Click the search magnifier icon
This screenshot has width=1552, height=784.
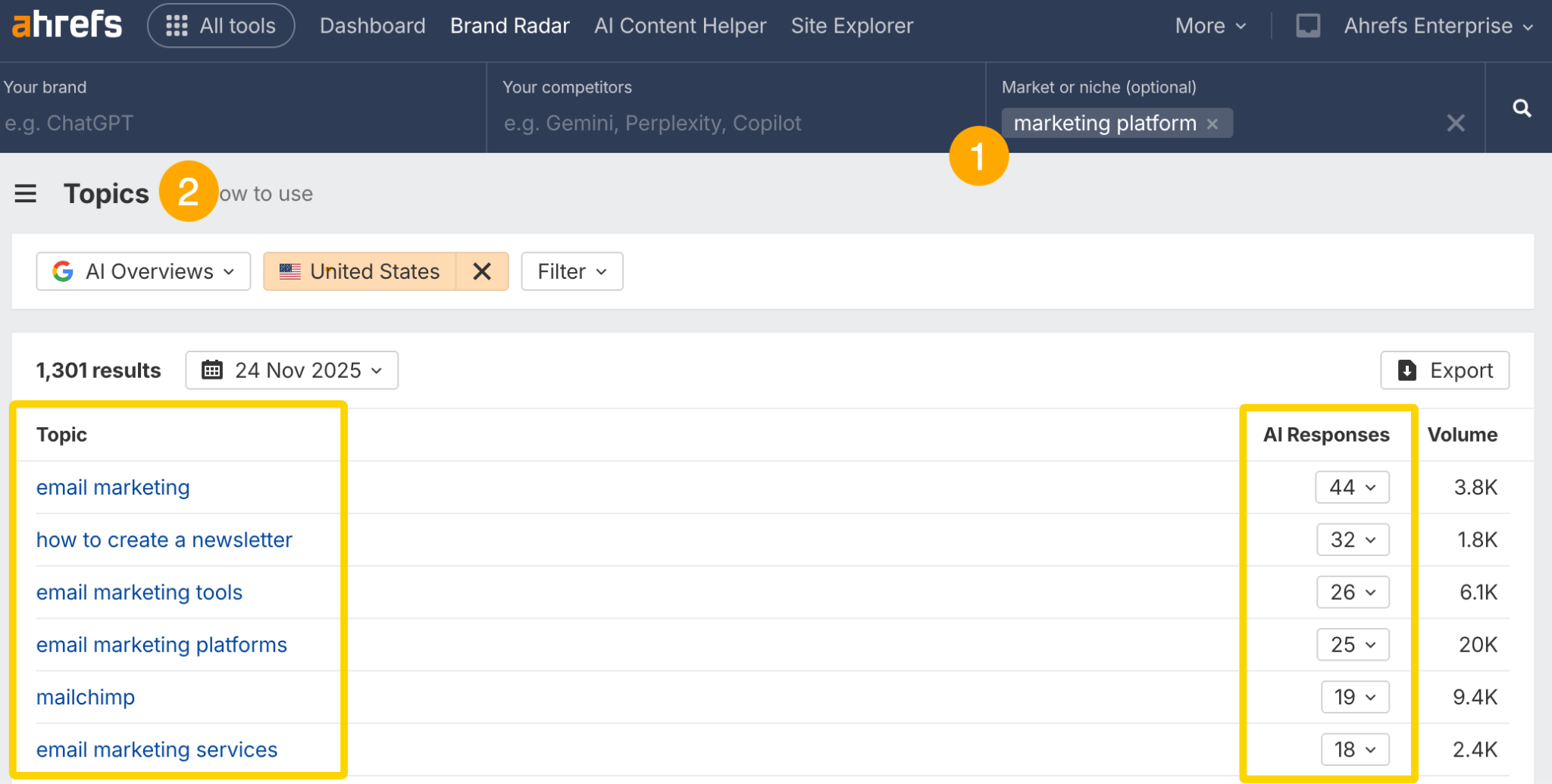[x=1522, y=108]
